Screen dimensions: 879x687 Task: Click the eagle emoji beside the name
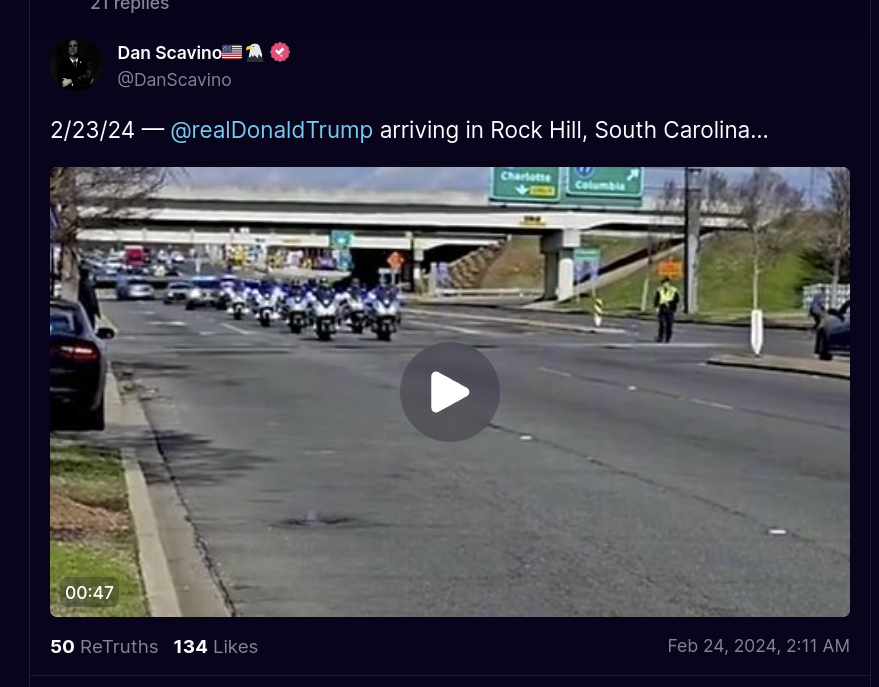click(255, 52)
